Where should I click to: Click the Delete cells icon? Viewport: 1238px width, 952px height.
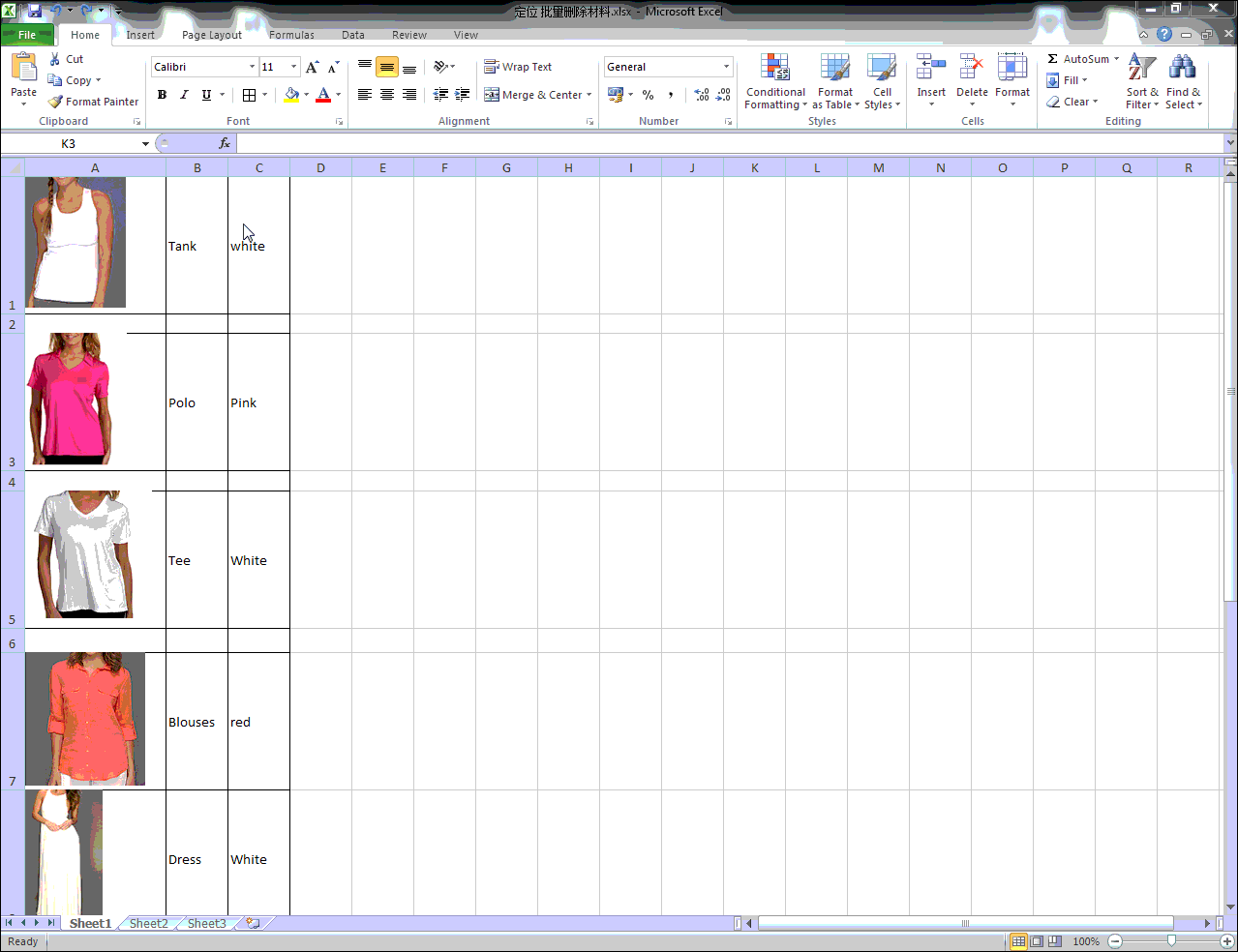point(972,68)
